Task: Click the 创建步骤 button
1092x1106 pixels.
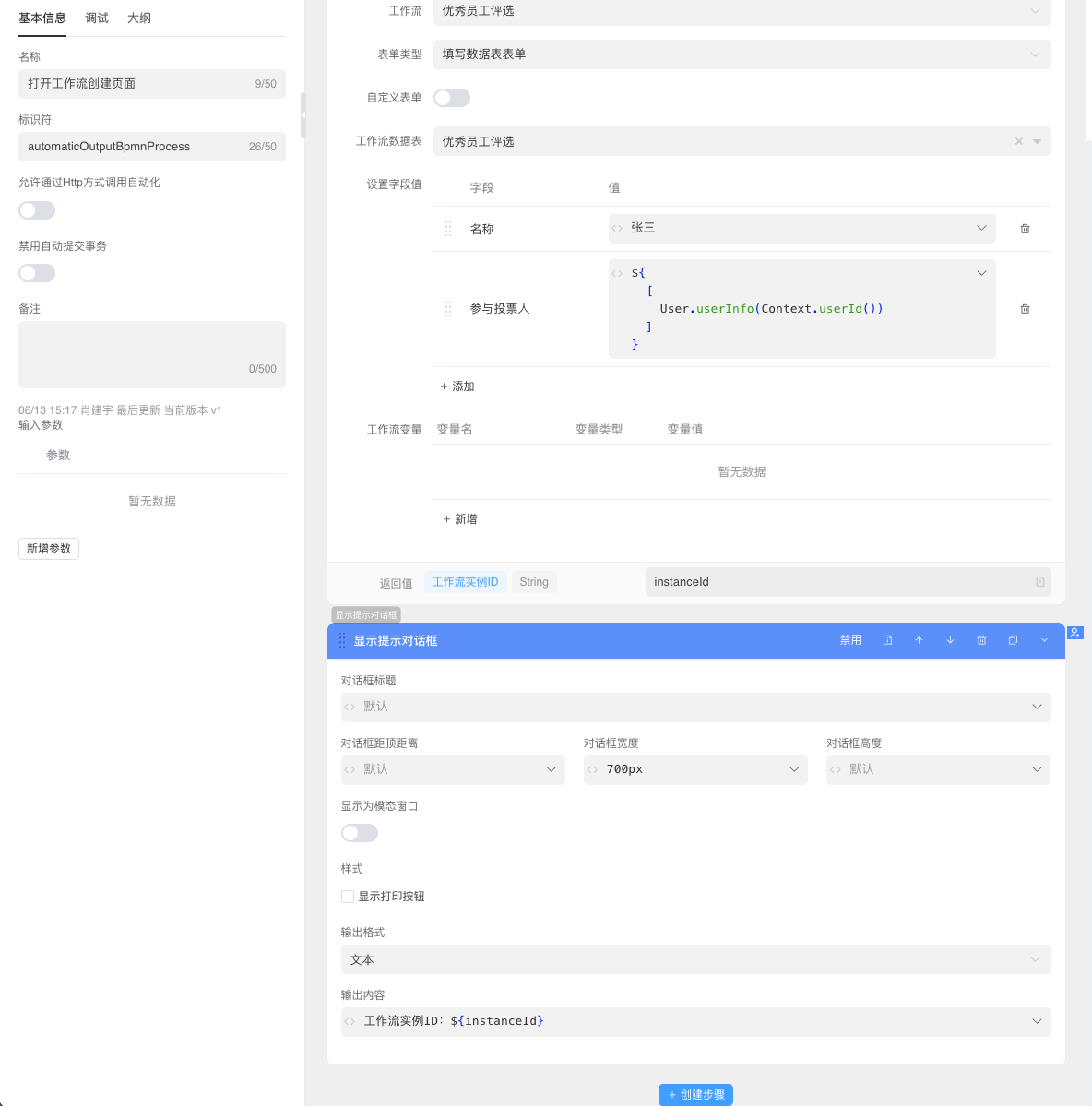Action: 695,1095
